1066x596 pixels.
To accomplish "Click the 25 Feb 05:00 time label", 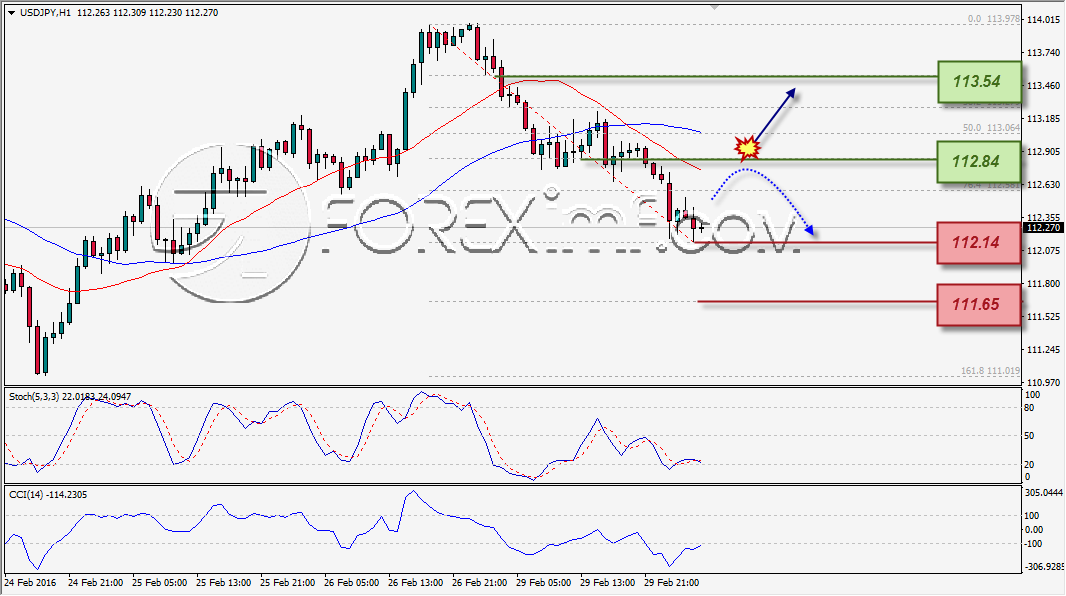I will coord(160,582).
